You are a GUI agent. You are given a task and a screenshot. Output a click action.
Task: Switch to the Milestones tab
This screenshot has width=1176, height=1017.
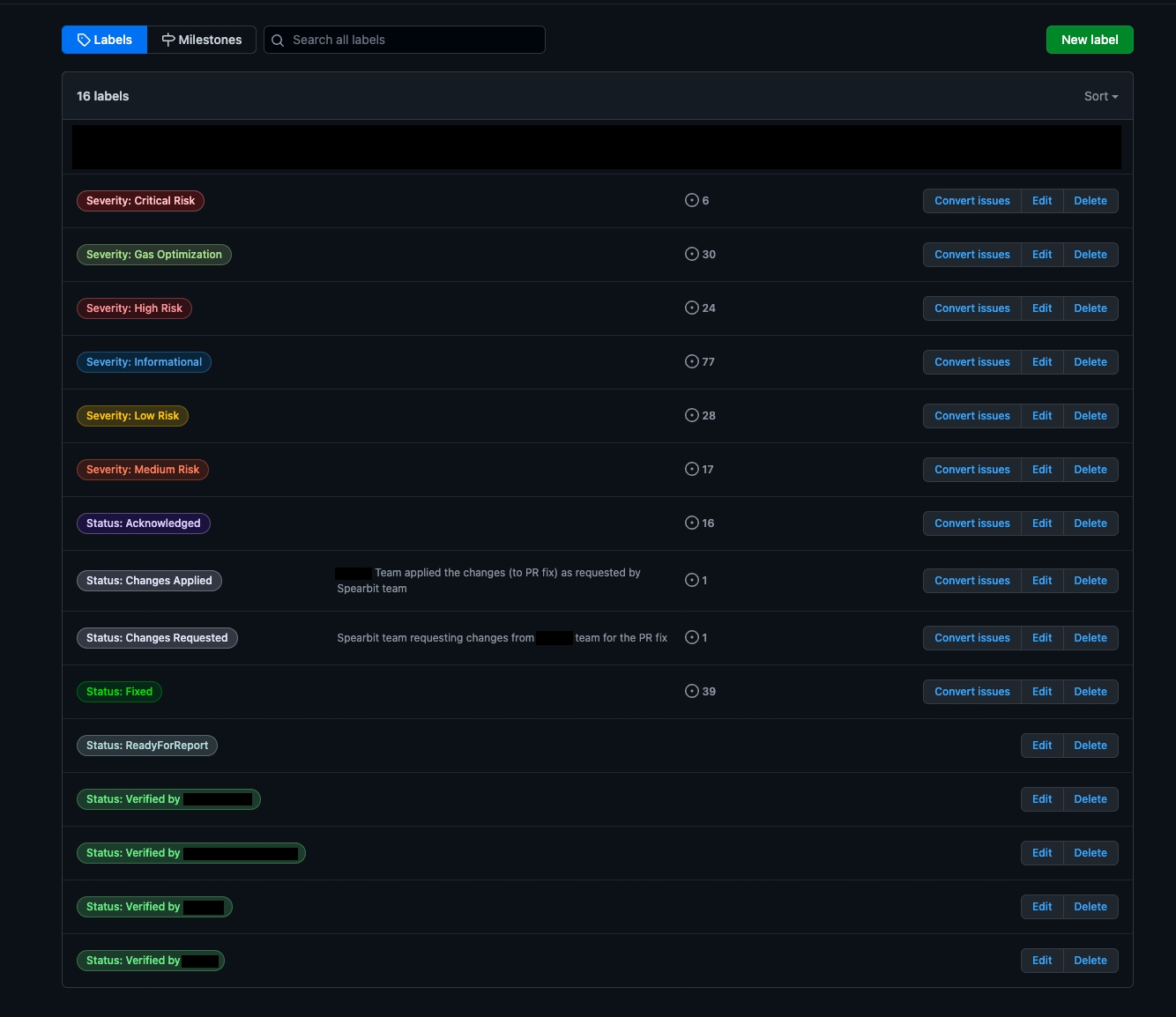pos(202,40)
